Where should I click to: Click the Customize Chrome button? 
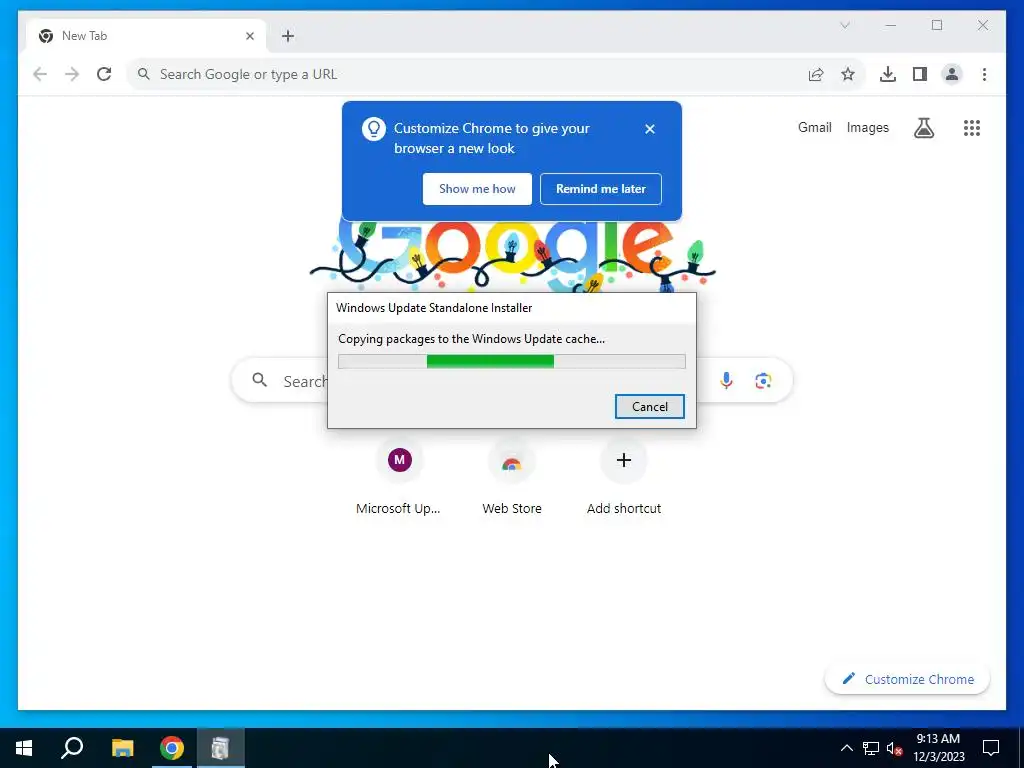pyautogui.click(x=907, y=679)
